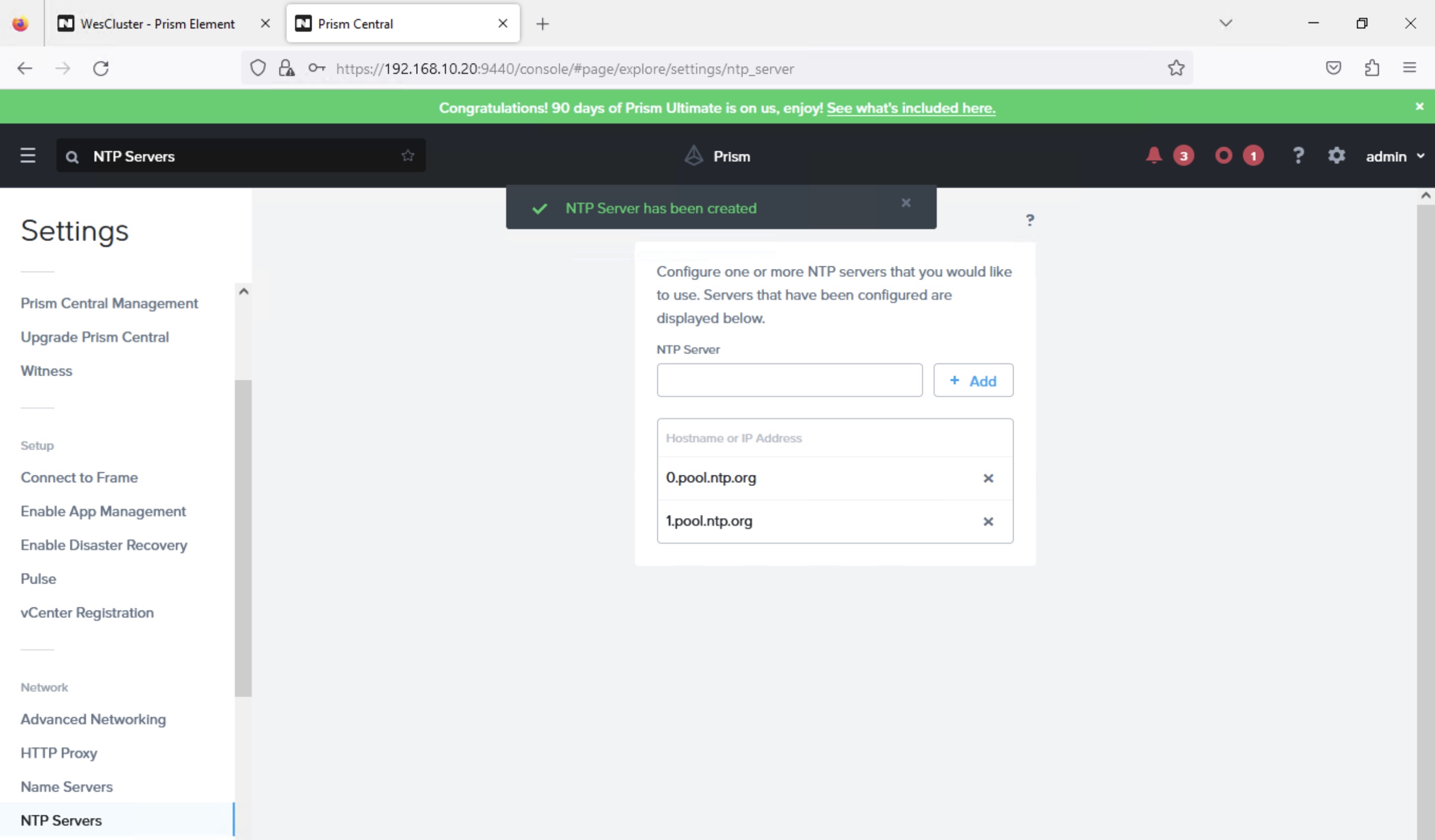Focus the NTP Server input field

(x=789, y=380)
